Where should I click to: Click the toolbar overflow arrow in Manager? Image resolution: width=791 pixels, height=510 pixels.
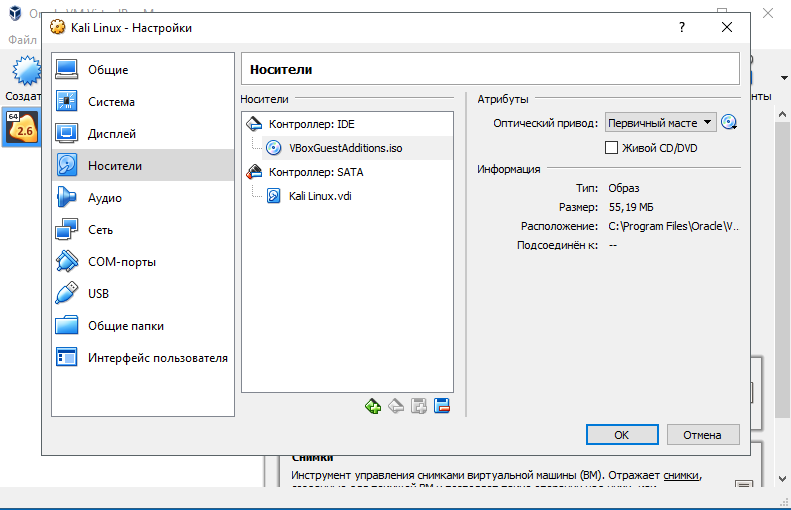(x=784, y=78)
